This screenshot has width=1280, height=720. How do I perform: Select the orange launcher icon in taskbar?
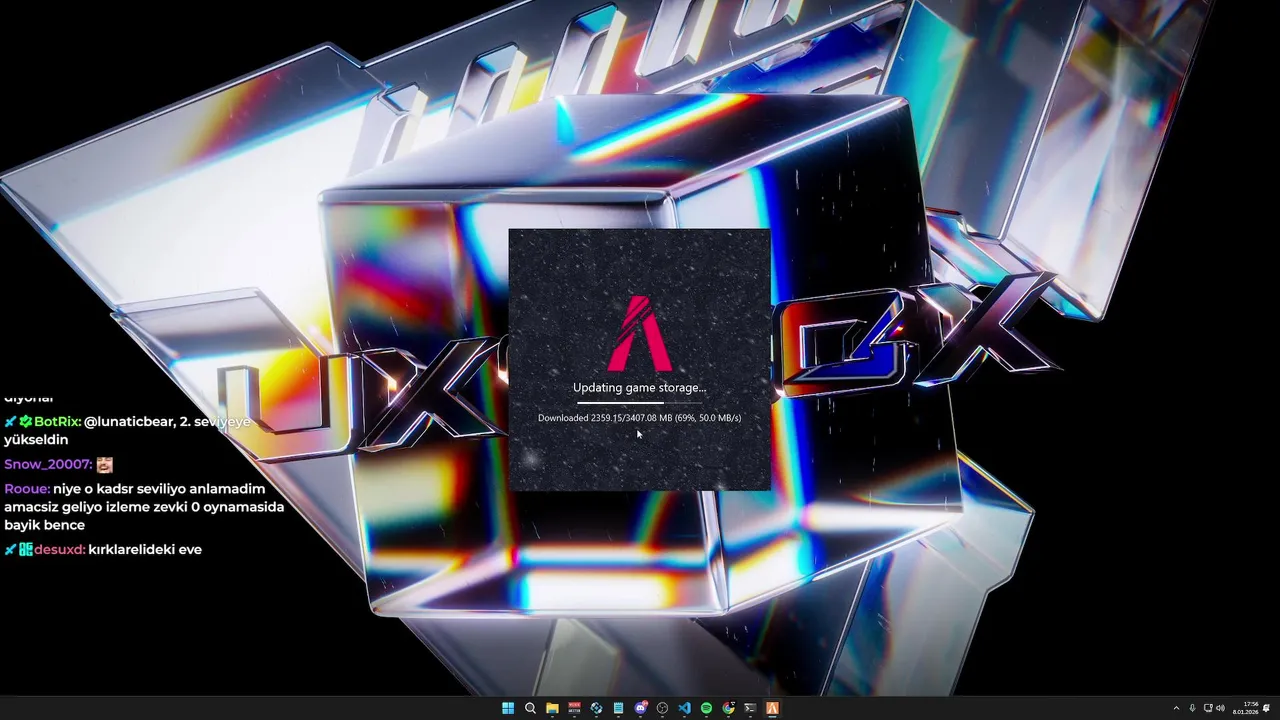(x=772, y=708)
